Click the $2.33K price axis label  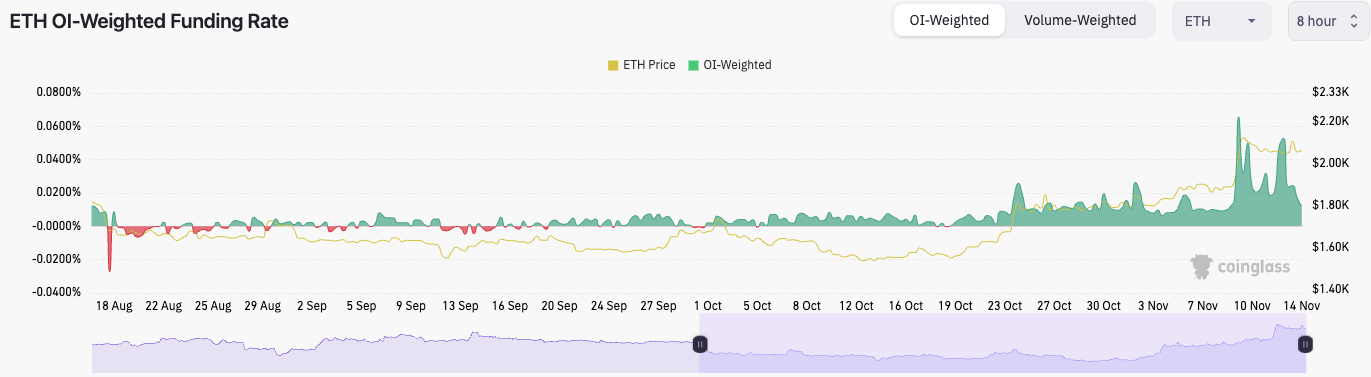[x=1331, y=92]
